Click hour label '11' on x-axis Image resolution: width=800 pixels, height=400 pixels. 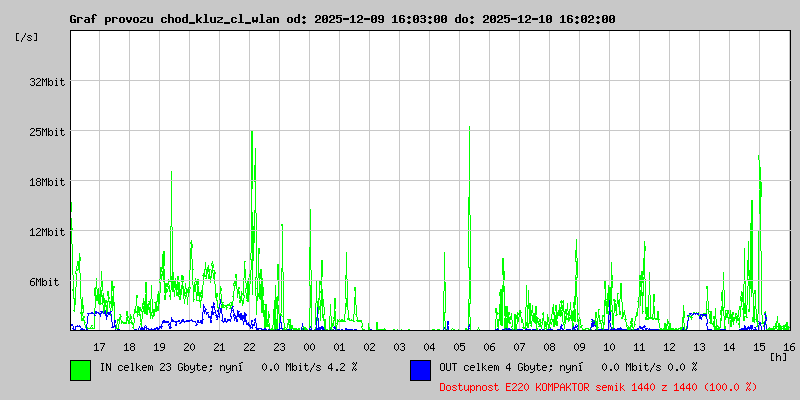tap(639, 347)
